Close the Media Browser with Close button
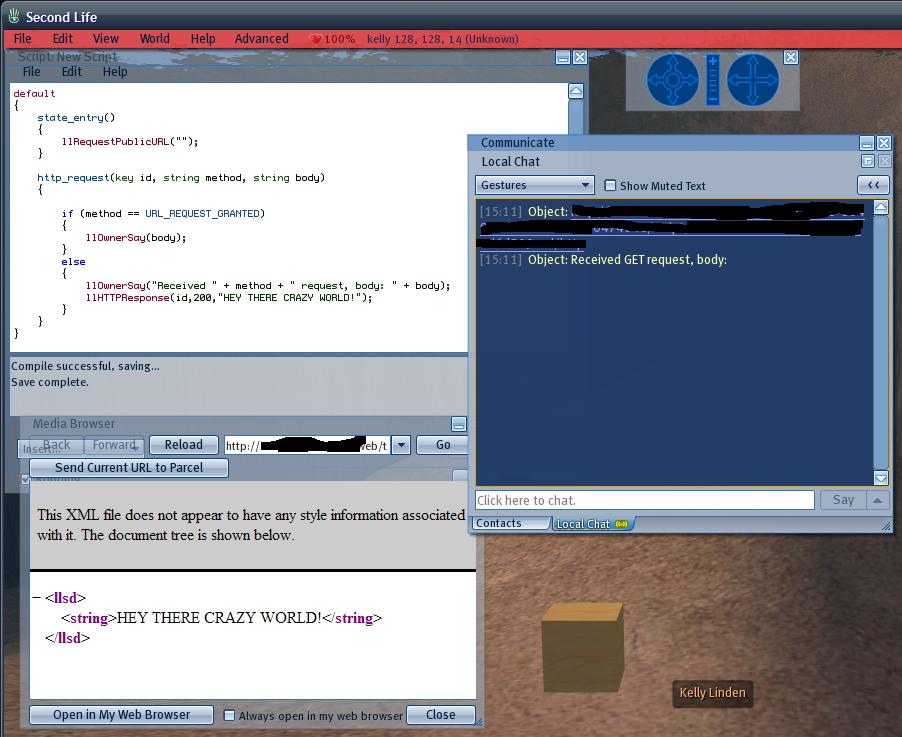902x737 pixels. point(441,715)
